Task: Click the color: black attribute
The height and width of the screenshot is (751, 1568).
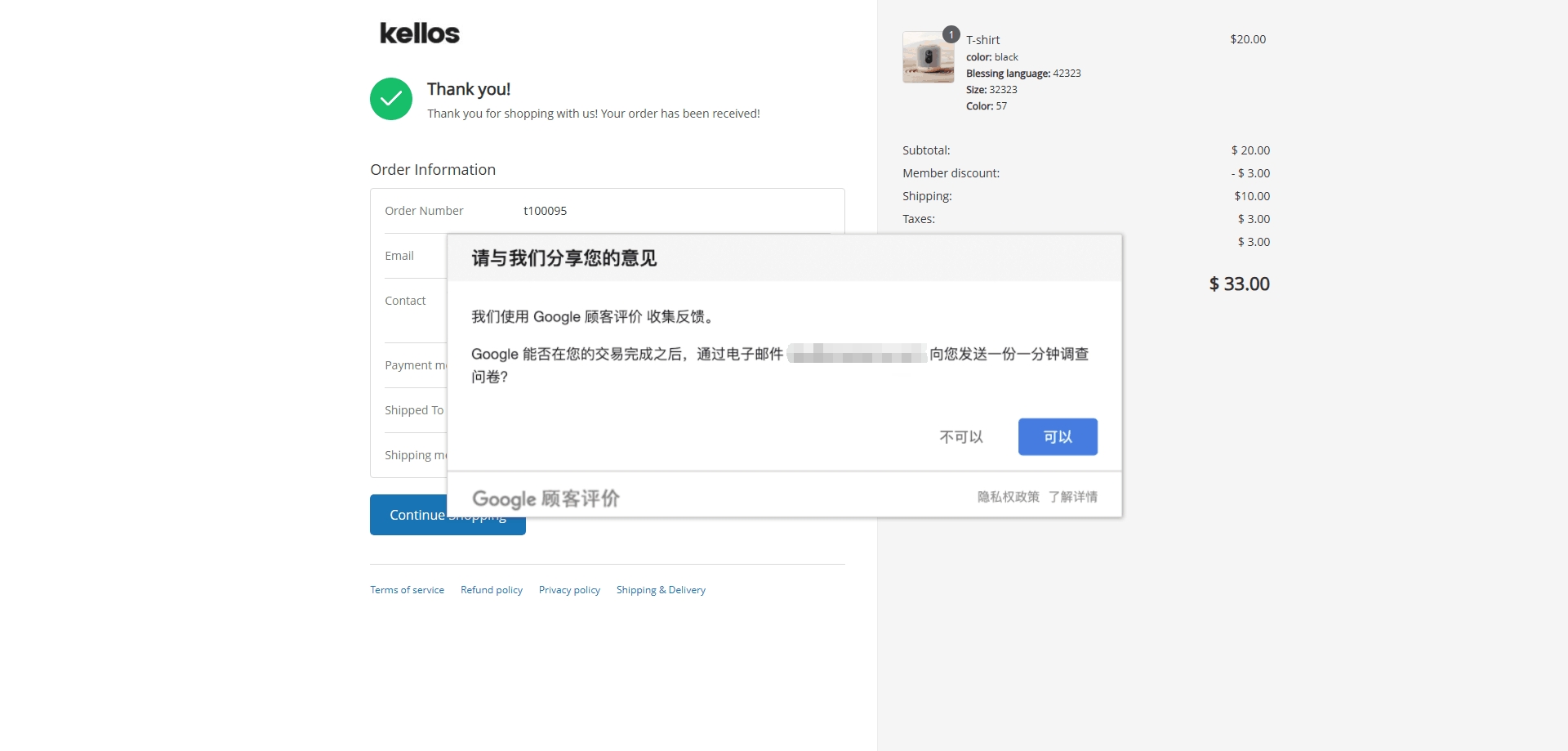Action: pos(992,57)
